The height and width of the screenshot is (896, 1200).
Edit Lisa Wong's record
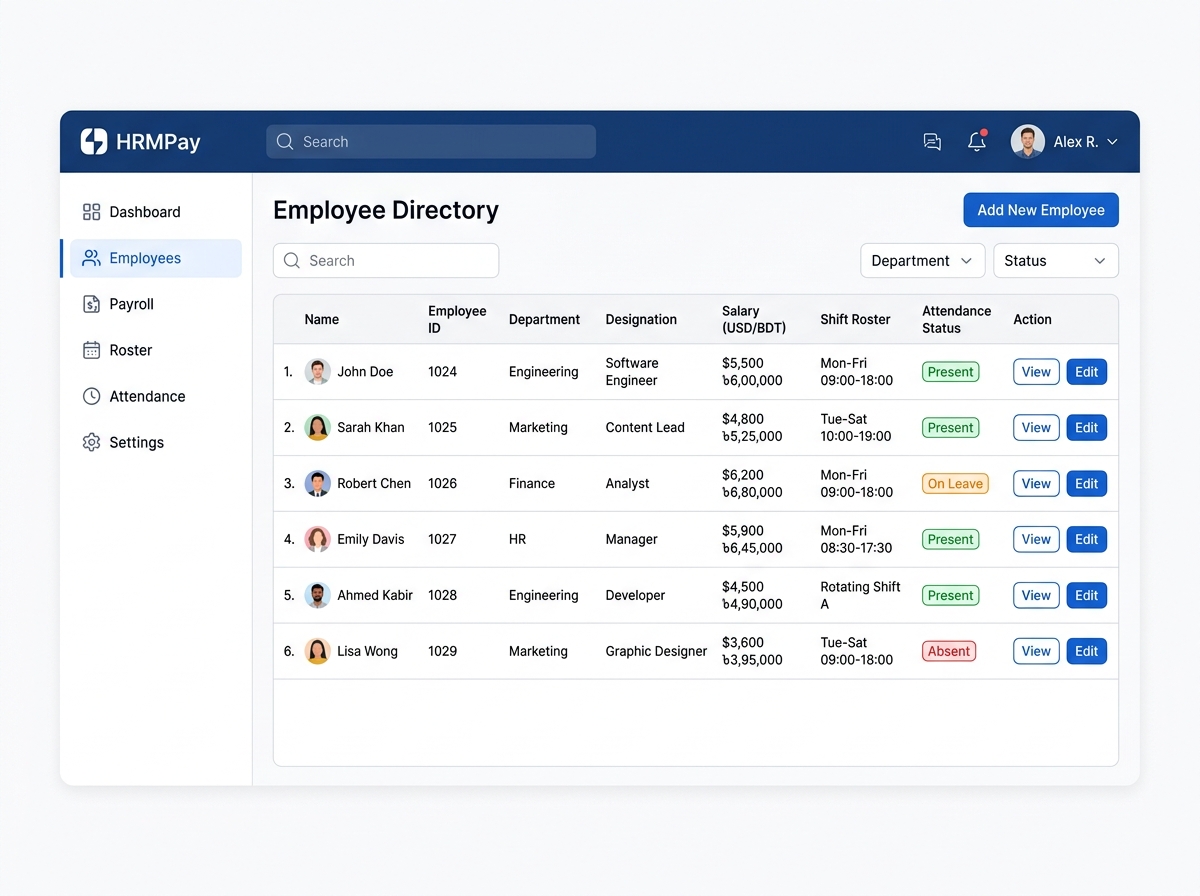pyautogui.click(x=1087, y=652)
